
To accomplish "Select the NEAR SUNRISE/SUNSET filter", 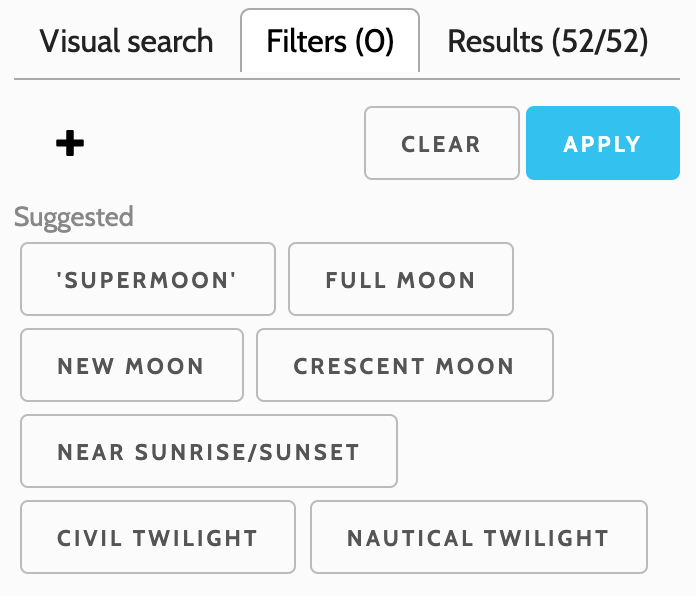I will click(x=208, y=451).
